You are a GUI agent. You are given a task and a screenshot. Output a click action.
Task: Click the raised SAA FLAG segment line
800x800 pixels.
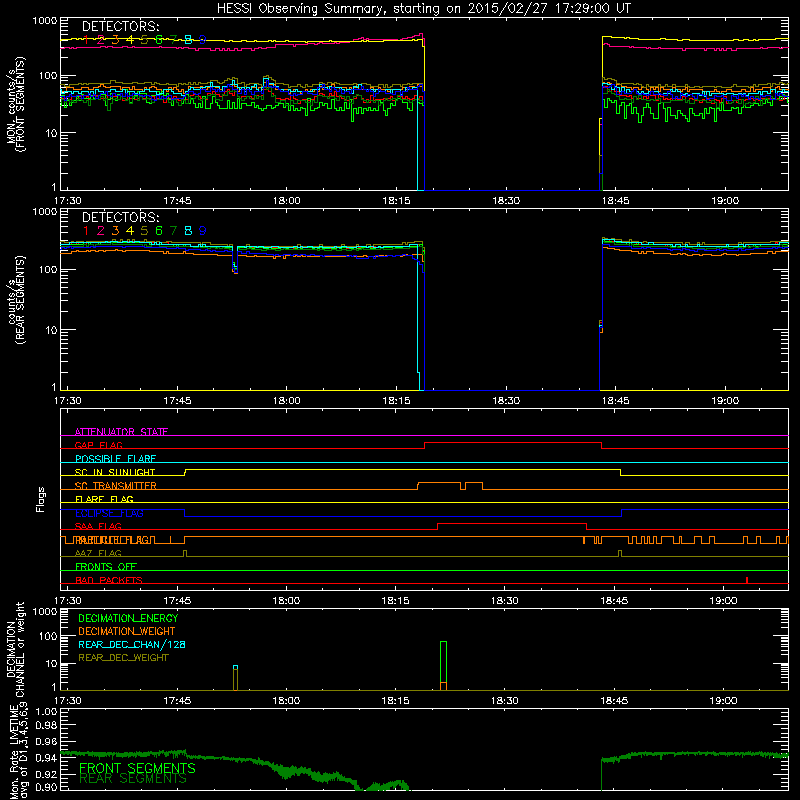coord(512,523)
